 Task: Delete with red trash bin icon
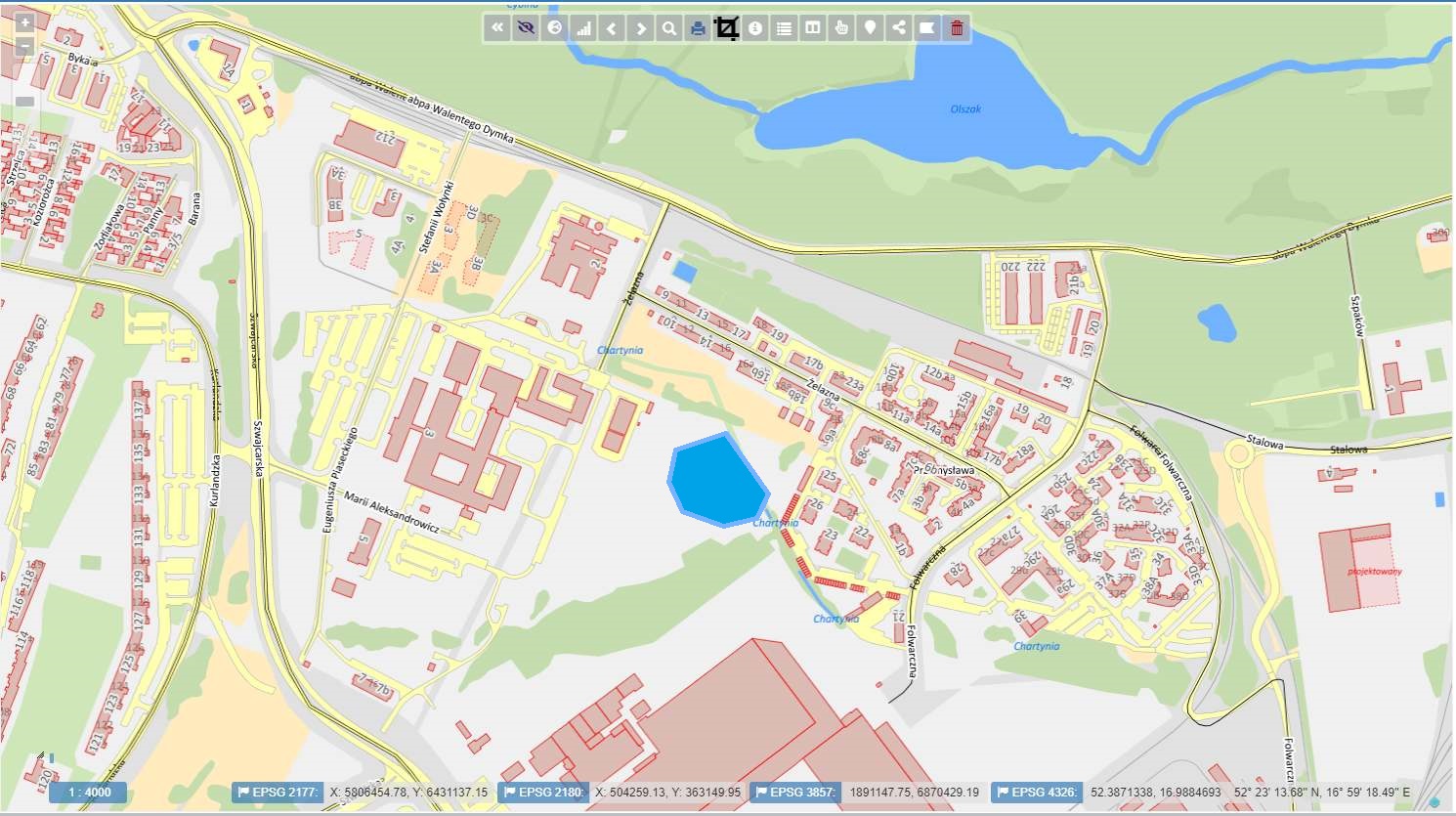[x=957, y=28]
